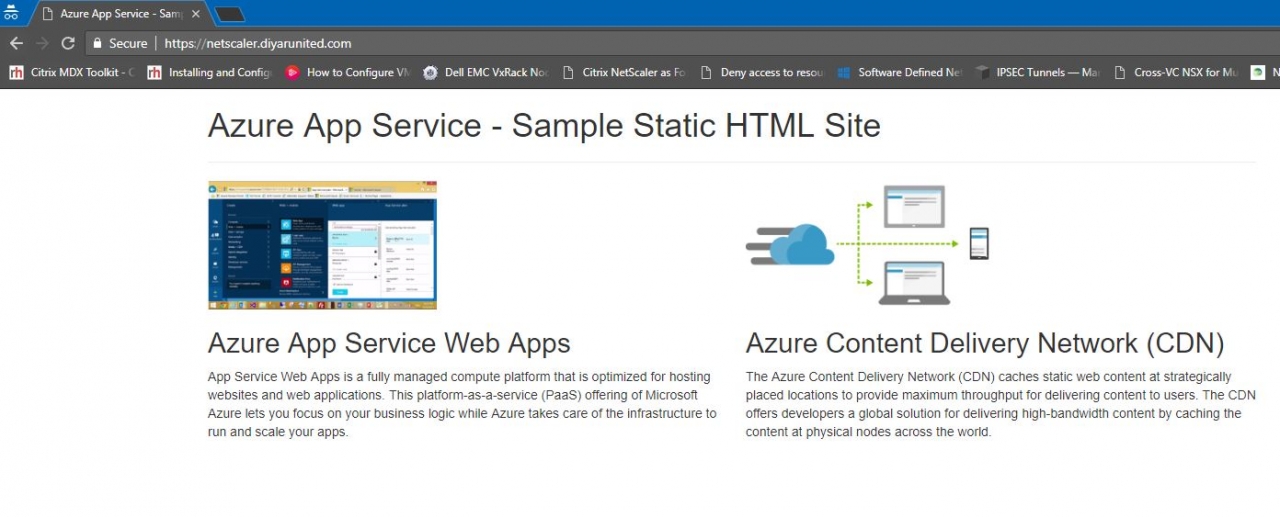Click the last bookmark favicon at far right

1258,72
